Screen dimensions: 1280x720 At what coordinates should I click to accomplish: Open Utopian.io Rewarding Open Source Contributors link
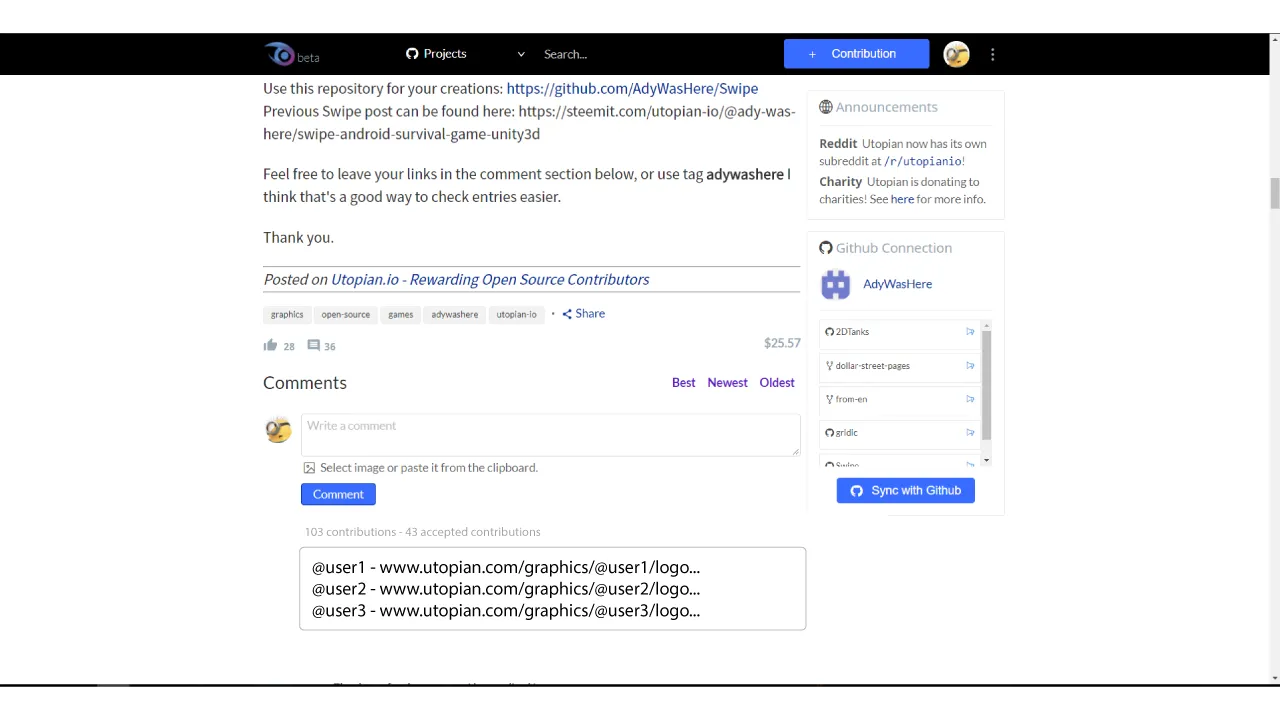point(490,279)
